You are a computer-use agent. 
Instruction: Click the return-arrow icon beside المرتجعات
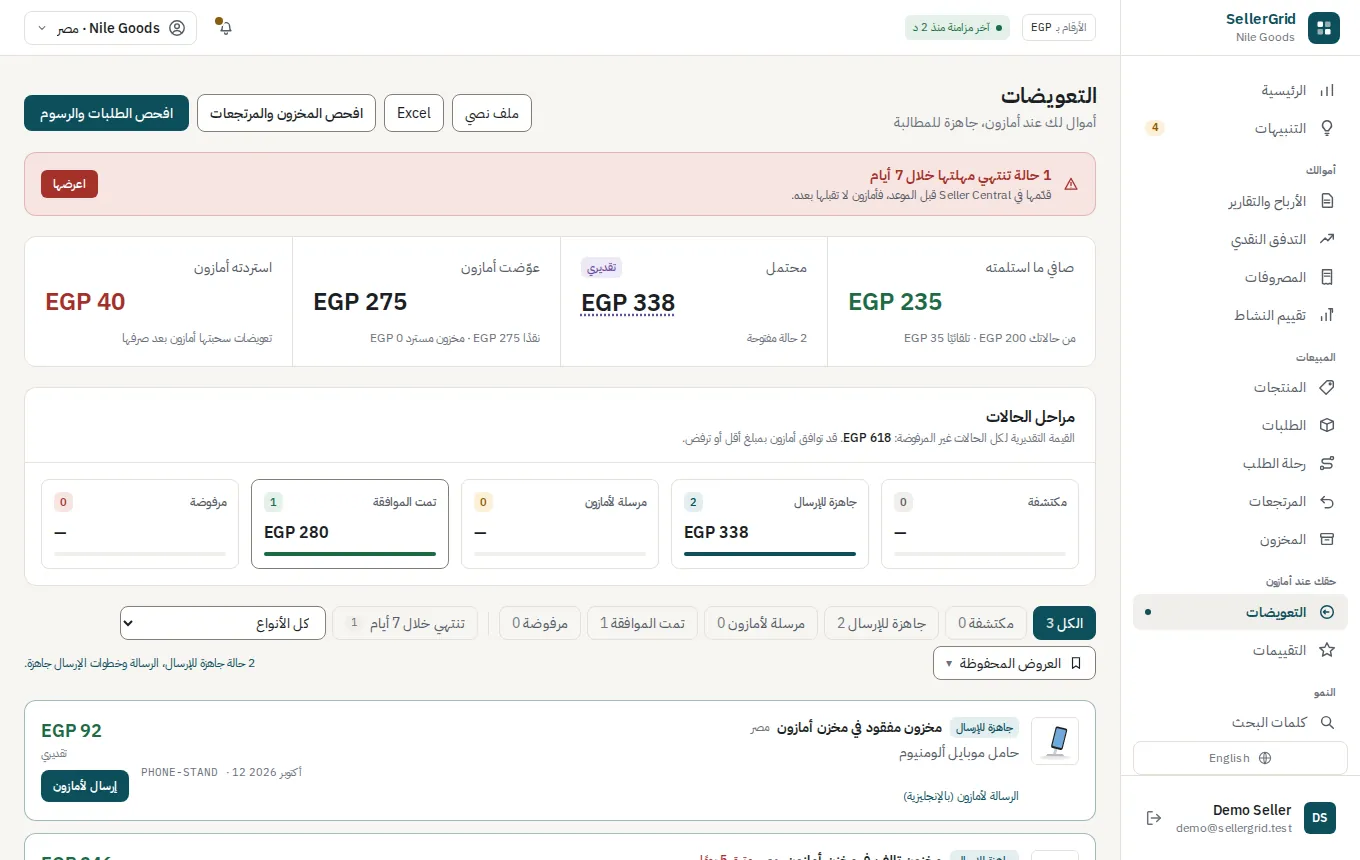[x=1327, y=502]
